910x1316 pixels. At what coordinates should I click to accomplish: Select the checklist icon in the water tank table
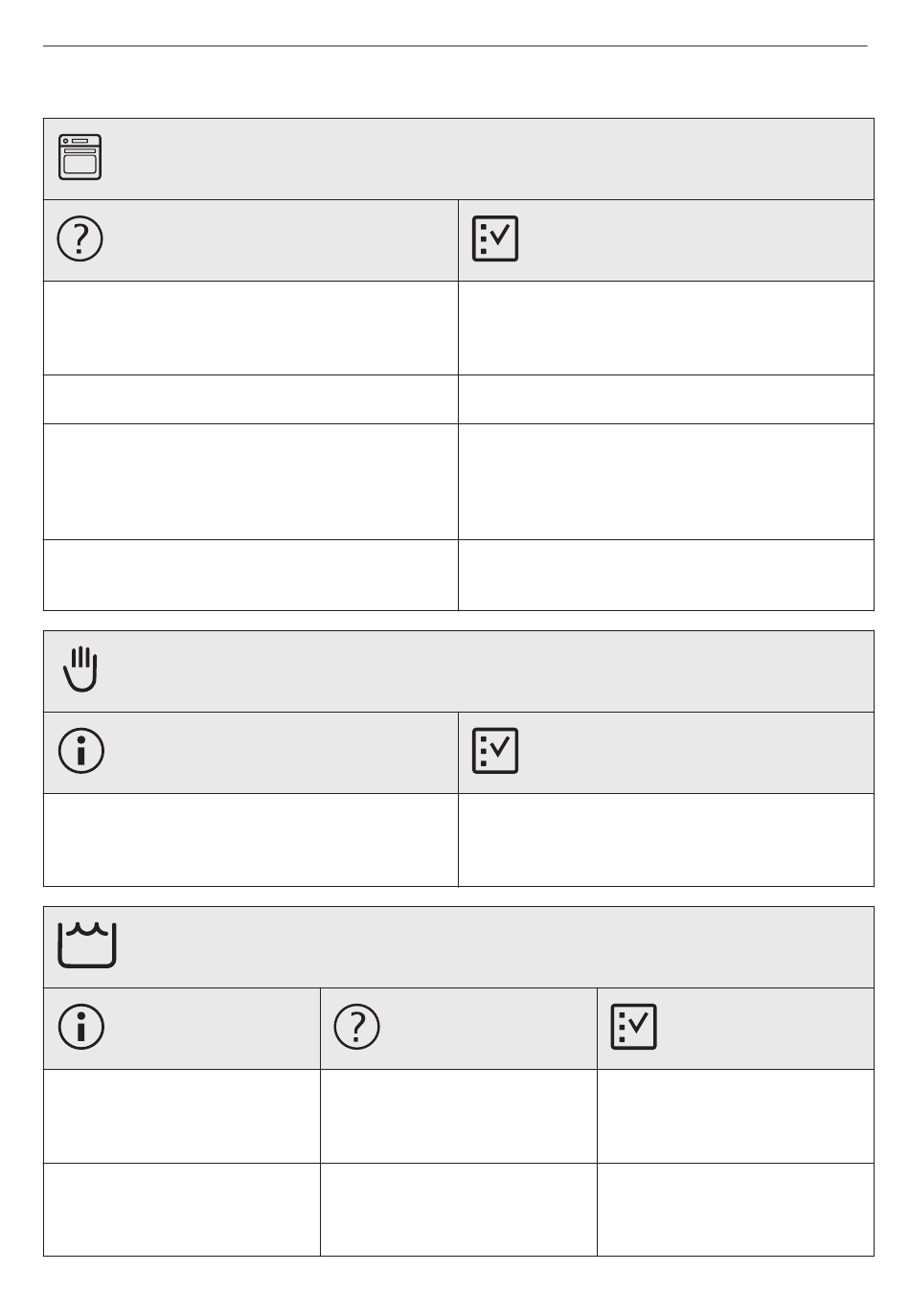point(633,1027)
